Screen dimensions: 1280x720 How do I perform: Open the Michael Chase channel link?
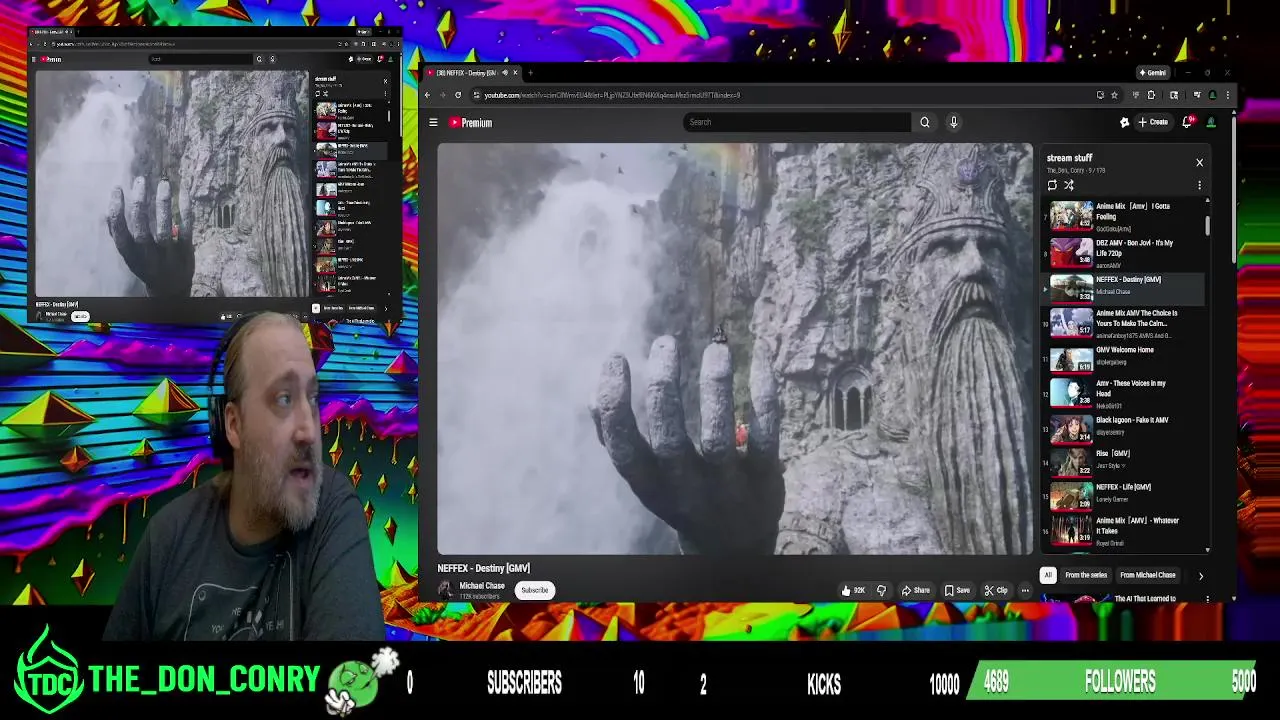pyautogui.click(x=482, y=586)
